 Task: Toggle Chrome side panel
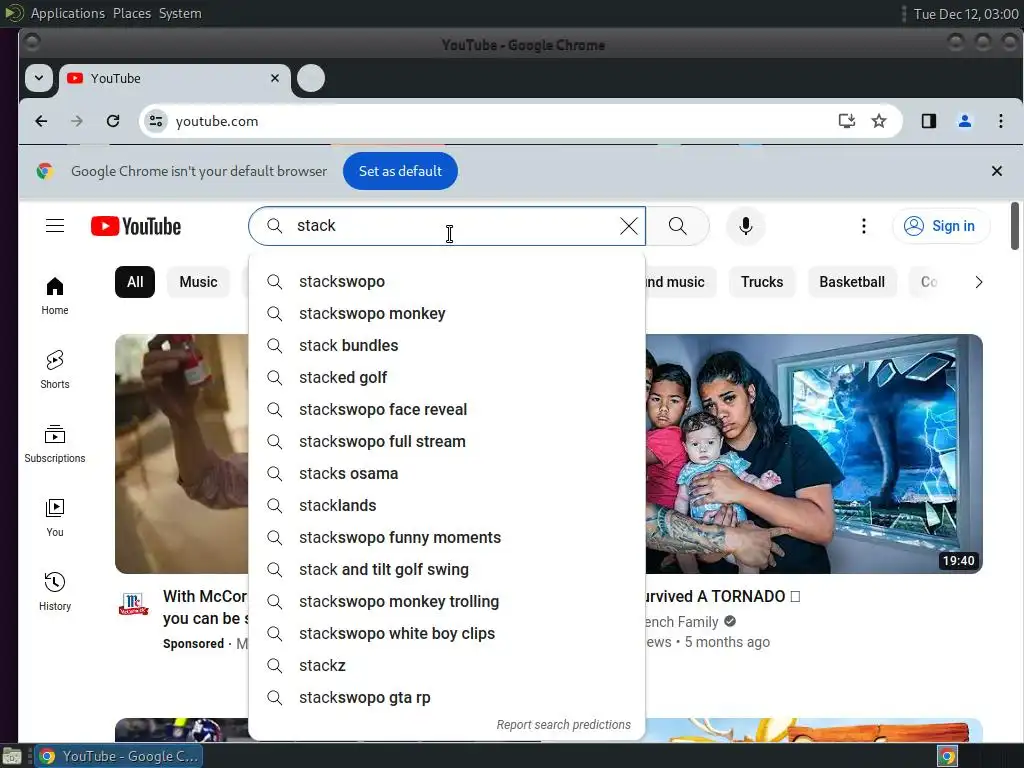pos(929,121)
